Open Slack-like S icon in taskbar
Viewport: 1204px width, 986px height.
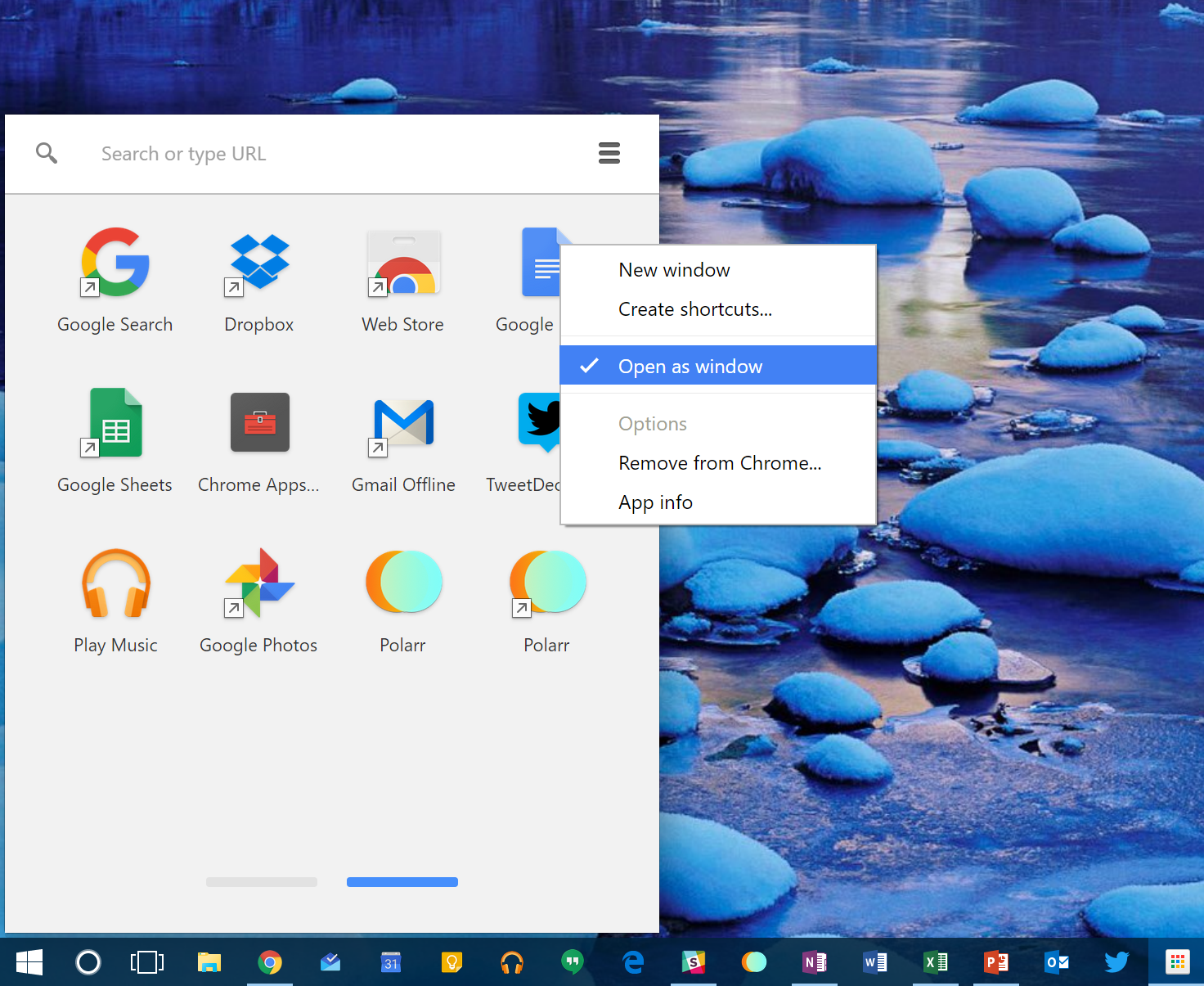click(694, 962)
